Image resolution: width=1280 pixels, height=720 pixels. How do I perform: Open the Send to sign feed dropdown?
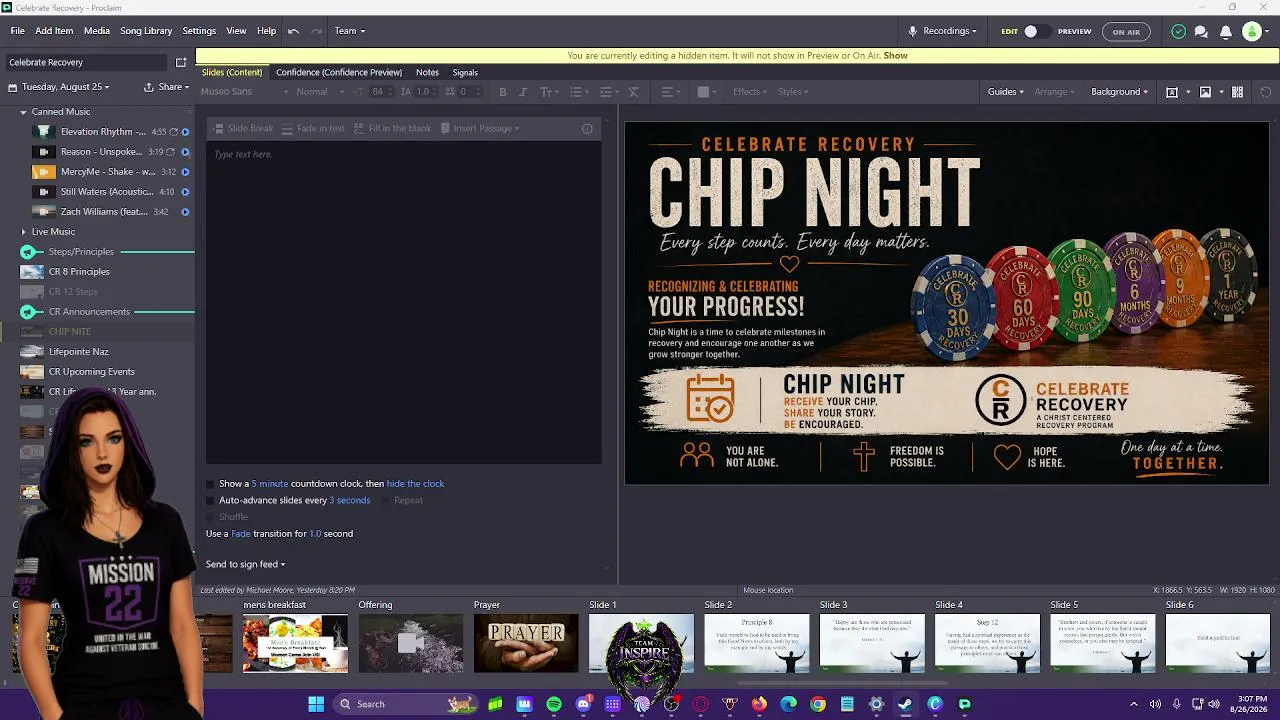click(x=245, y=565)
